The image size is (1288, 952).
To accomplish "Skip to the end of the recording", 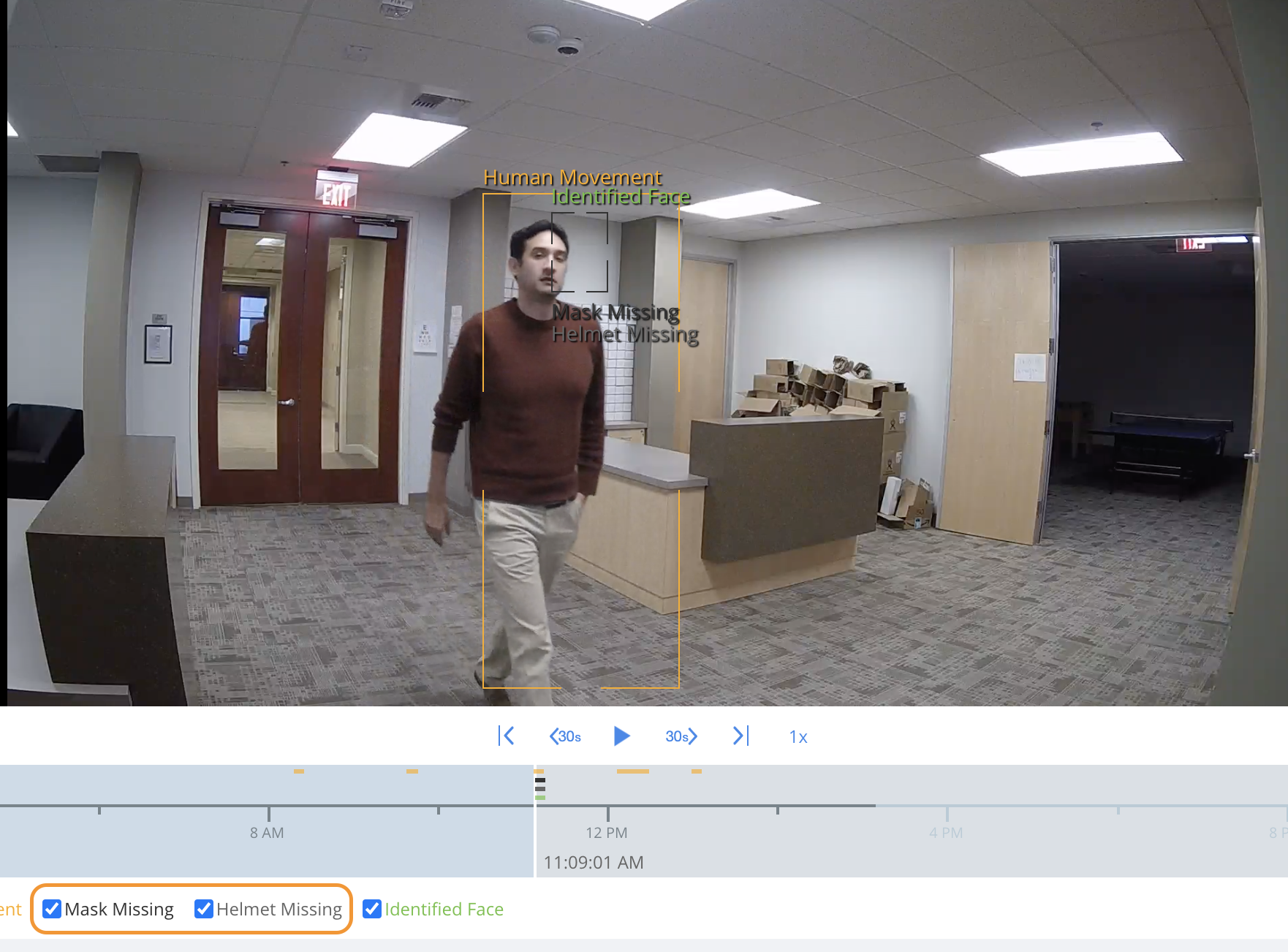I will pyautogui.click(x=740, y=736).
